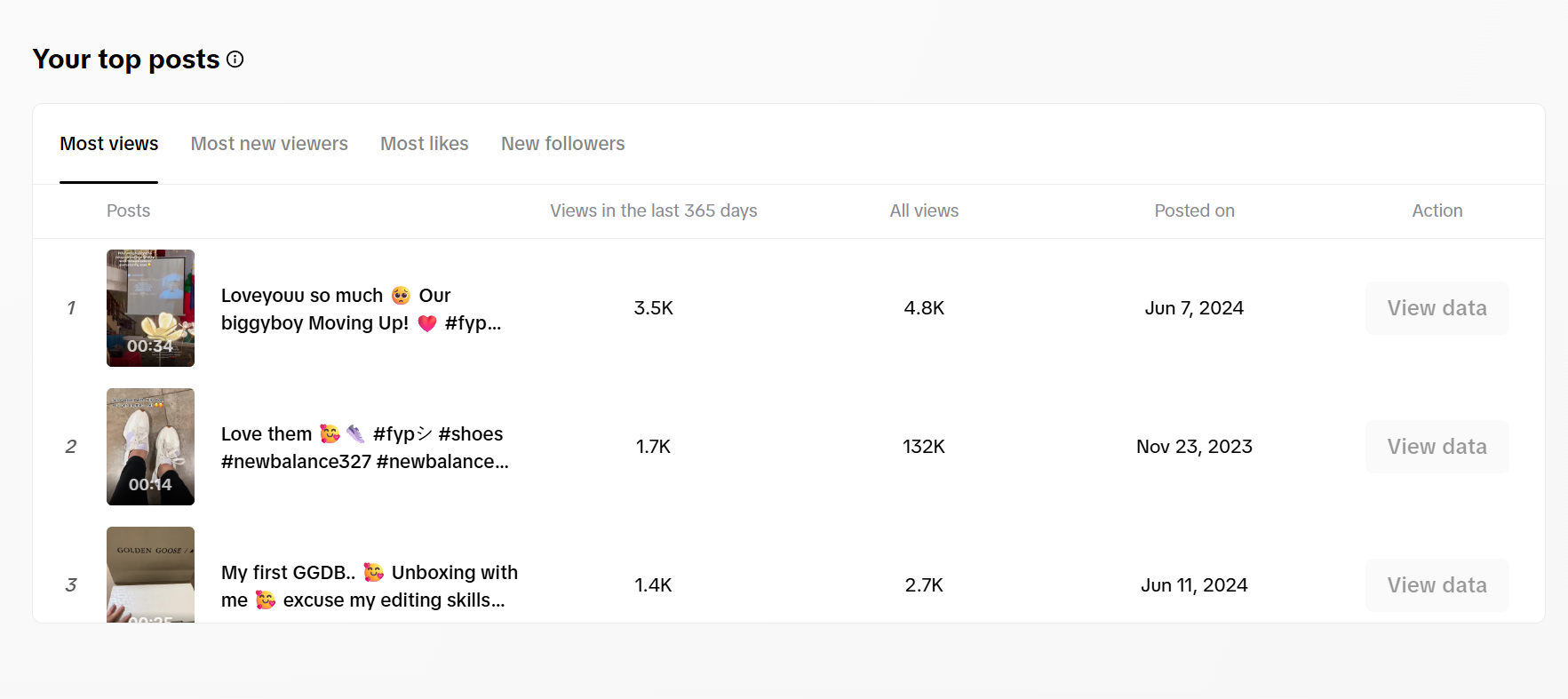
Task: View data for the Nov 23, 2023 post
Action: (1437, 447)
